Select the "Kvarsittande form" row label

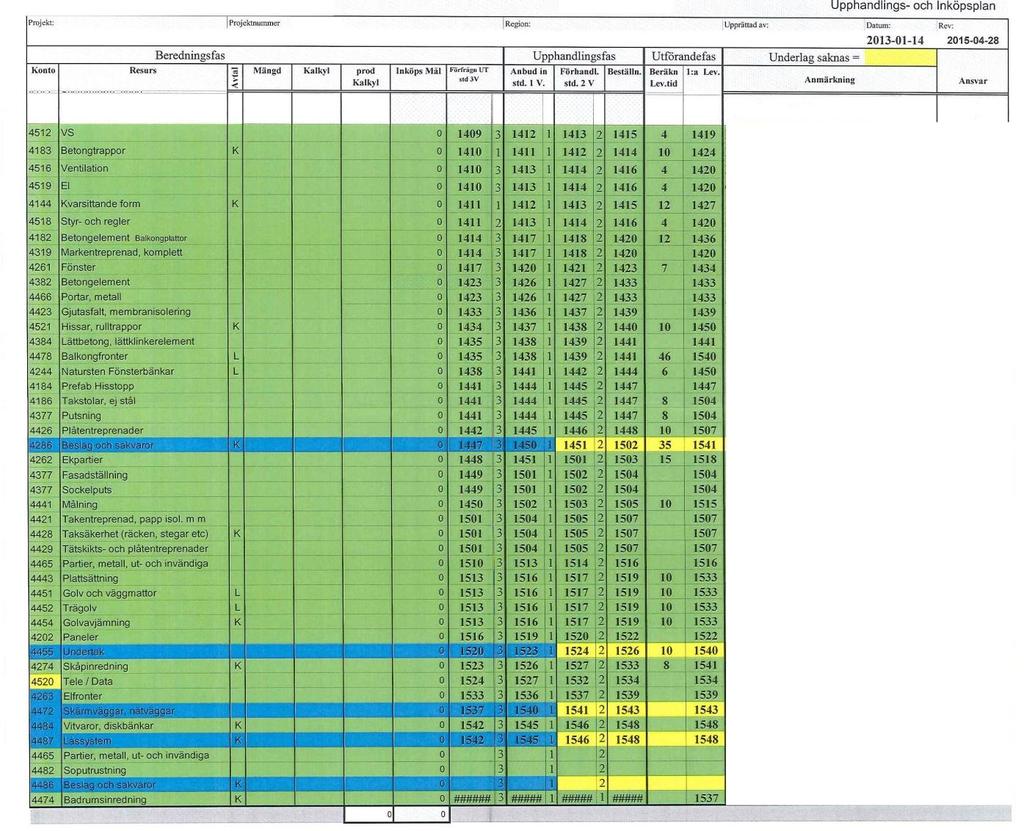click(x=101, y=204)
